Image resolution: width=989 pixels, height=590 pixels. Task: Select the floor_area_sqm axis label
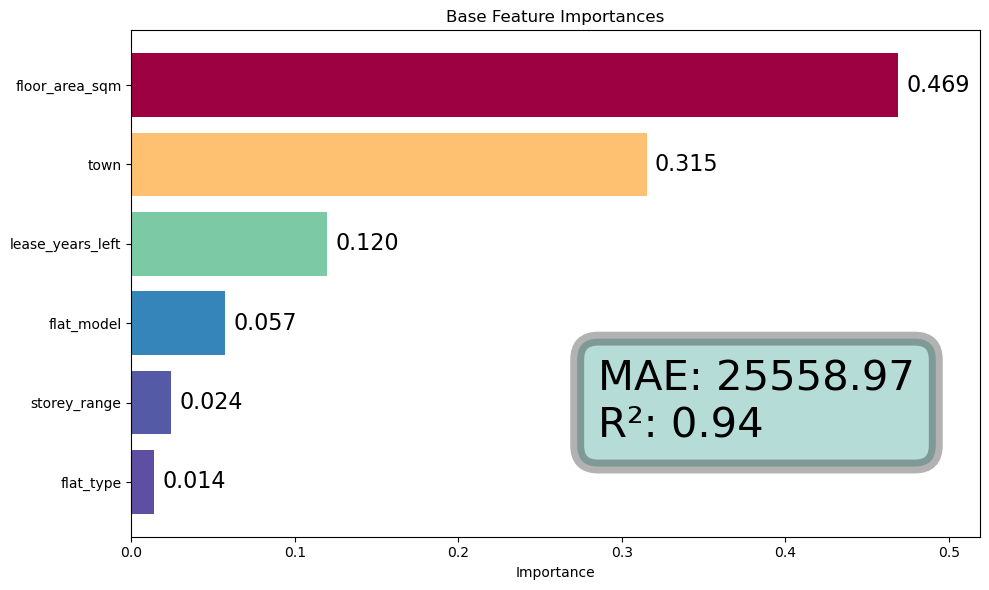point(68,86)
